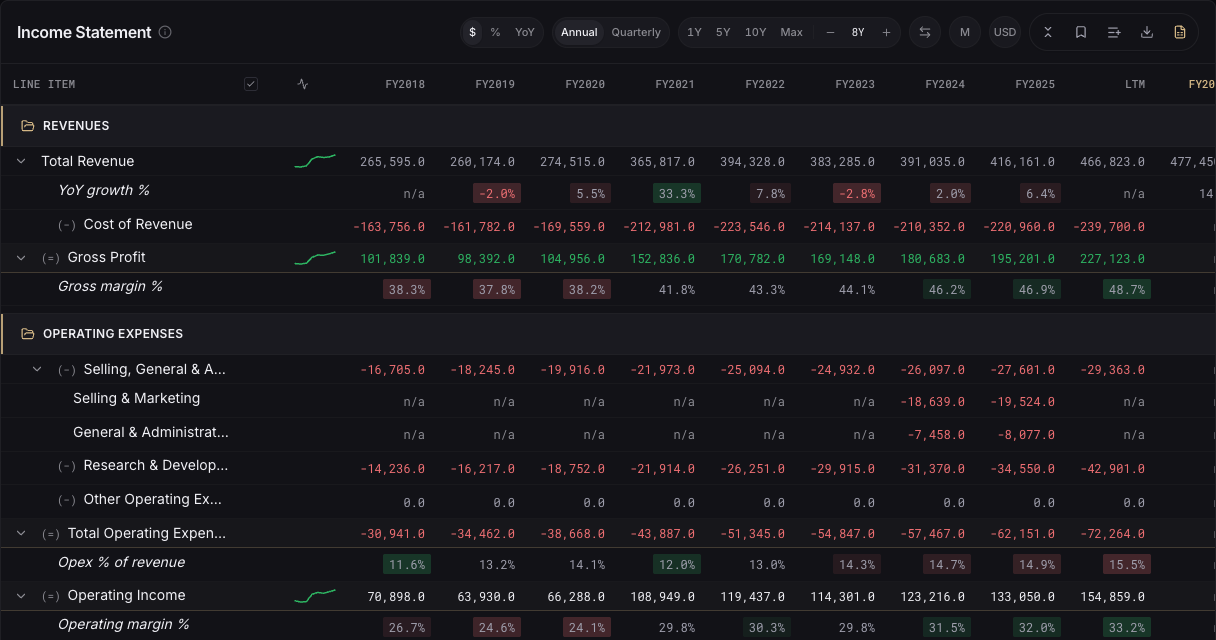The height and width of the screenshot is (640, 1216).
Task: Click the bookmark icon in the toolbar
Action: (1081, 32)
